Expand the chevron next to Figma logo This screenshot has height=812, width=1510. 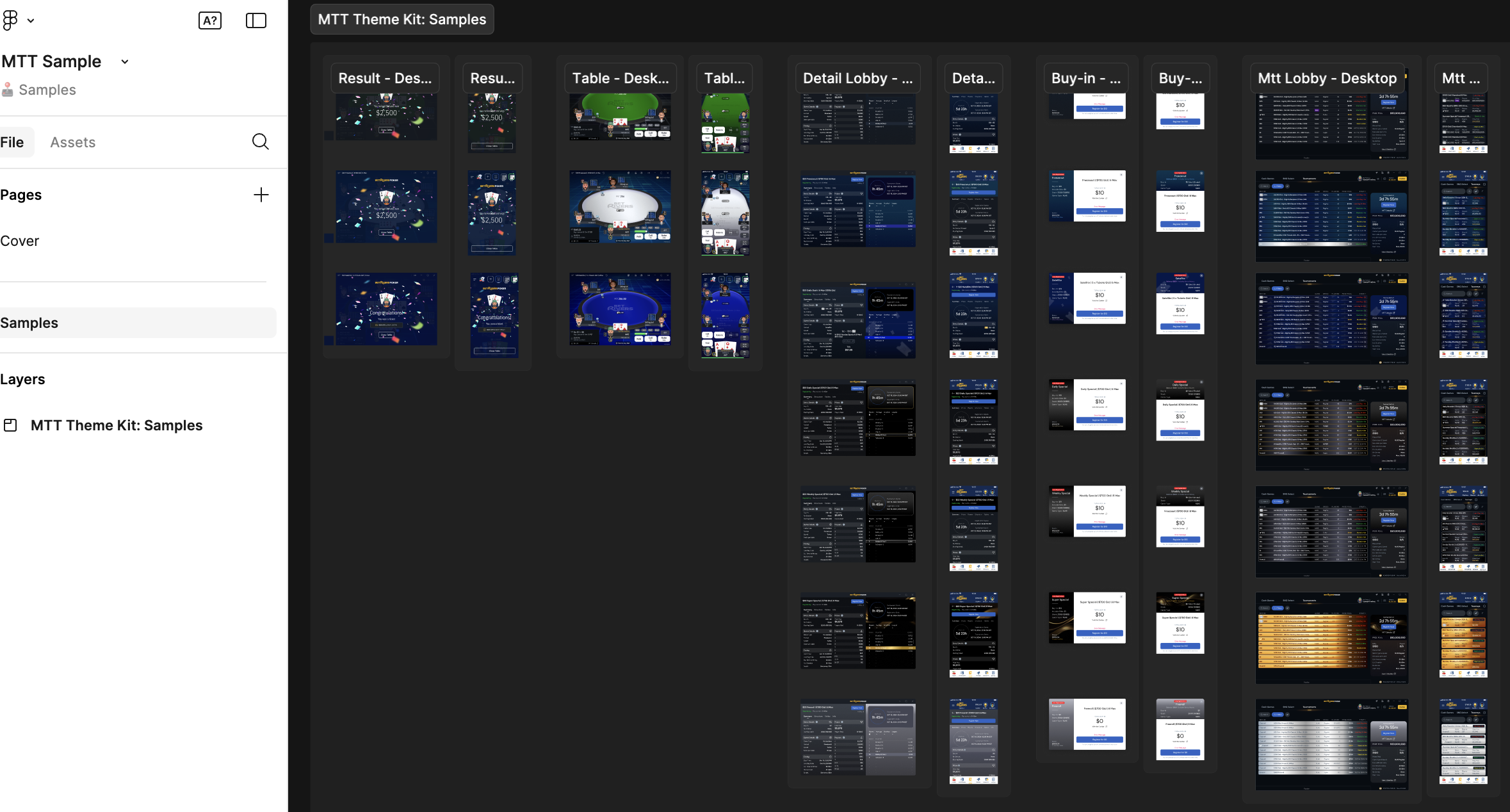(x=31, y=20)
